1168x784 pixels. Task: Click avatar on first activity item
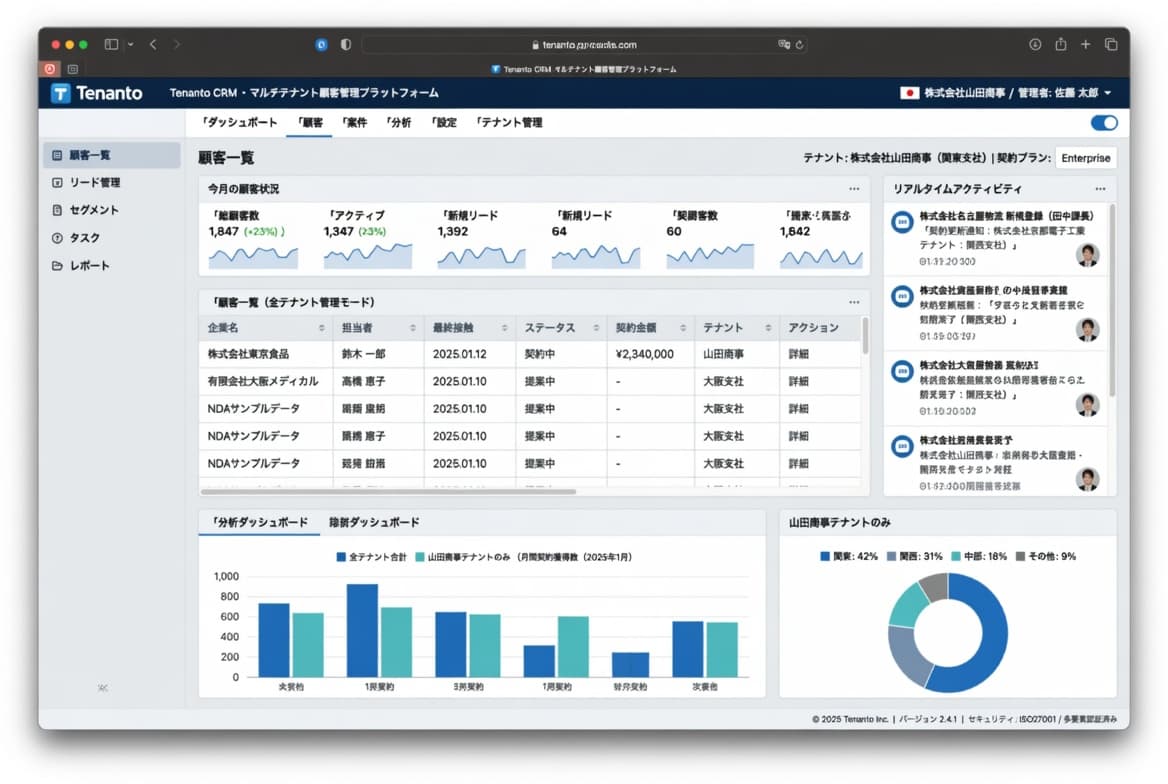[x=1088, y=255]
